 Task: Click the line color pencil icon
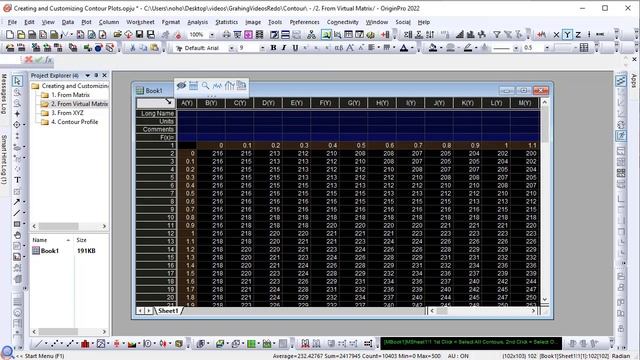468,48
